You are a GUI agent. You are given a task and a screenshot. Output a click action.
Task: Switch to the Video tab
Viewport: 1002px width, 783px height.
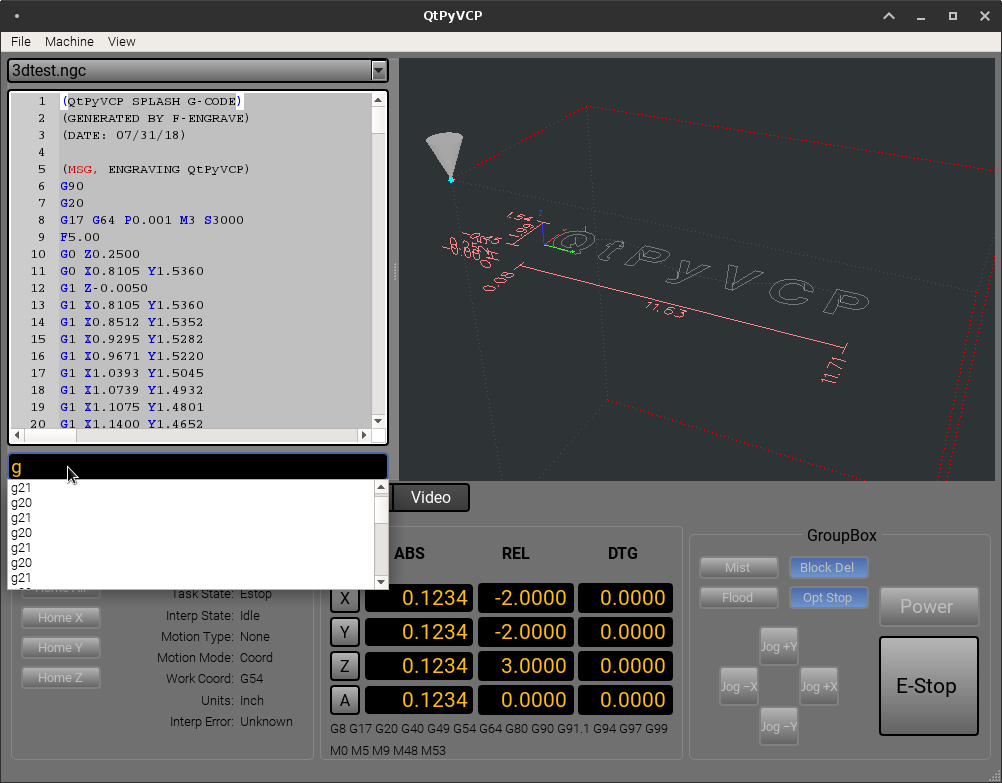point(431,497)
